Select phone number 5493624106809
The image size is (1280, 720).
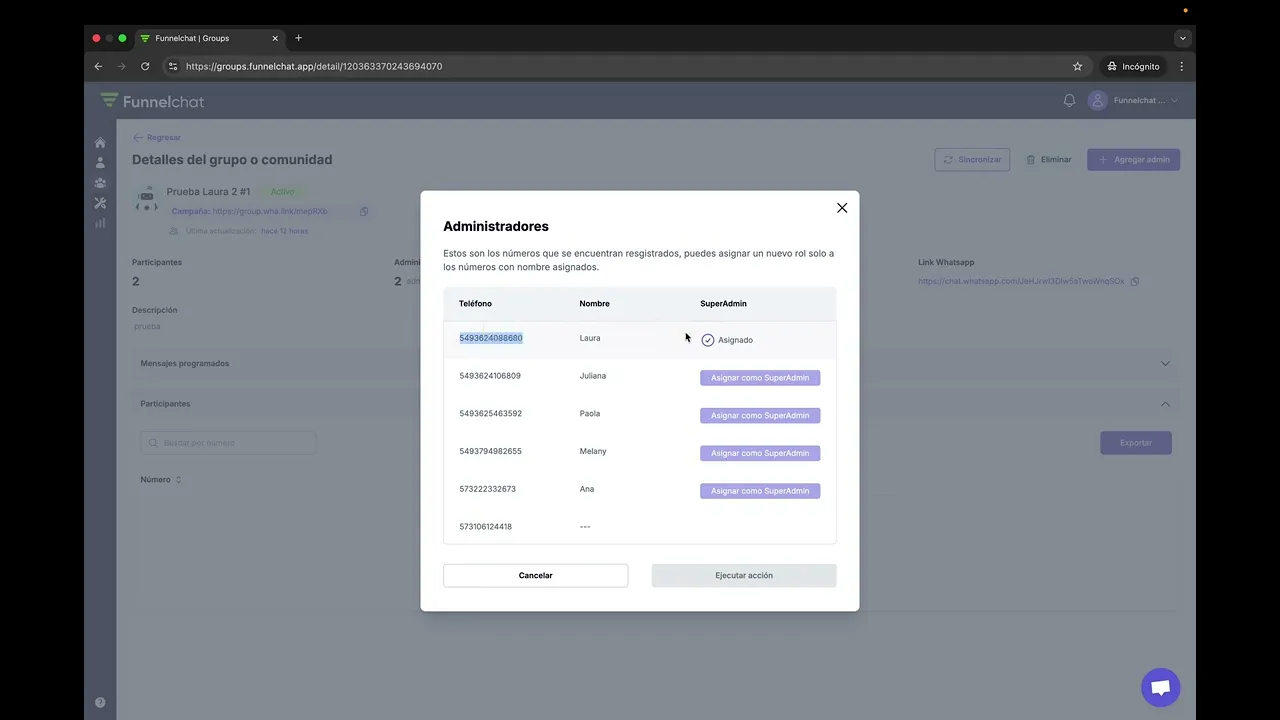(x=490, y=376)
